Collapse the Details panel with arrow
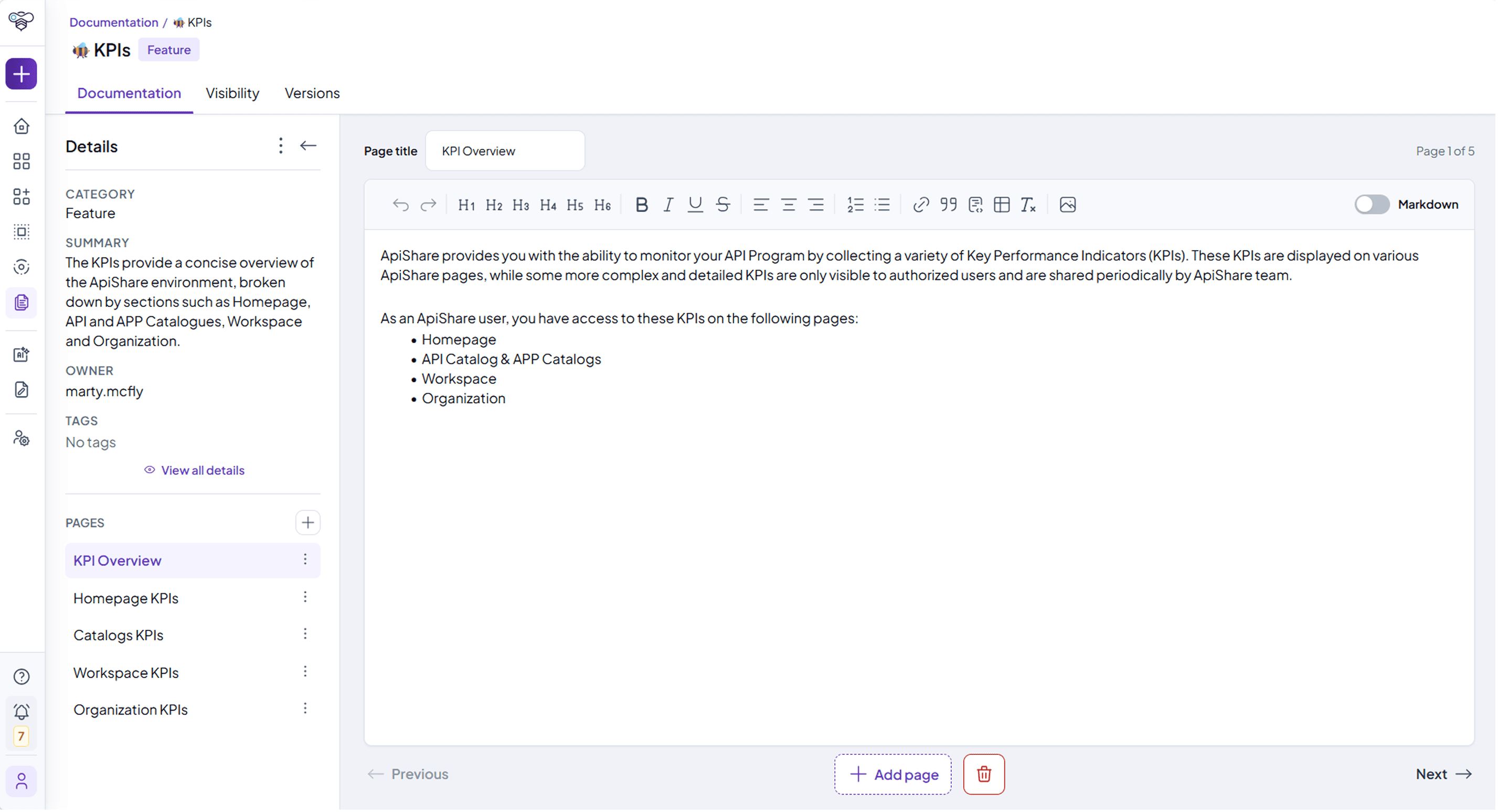The width and height of the screenshot is (1498, 812). [308, 146]
